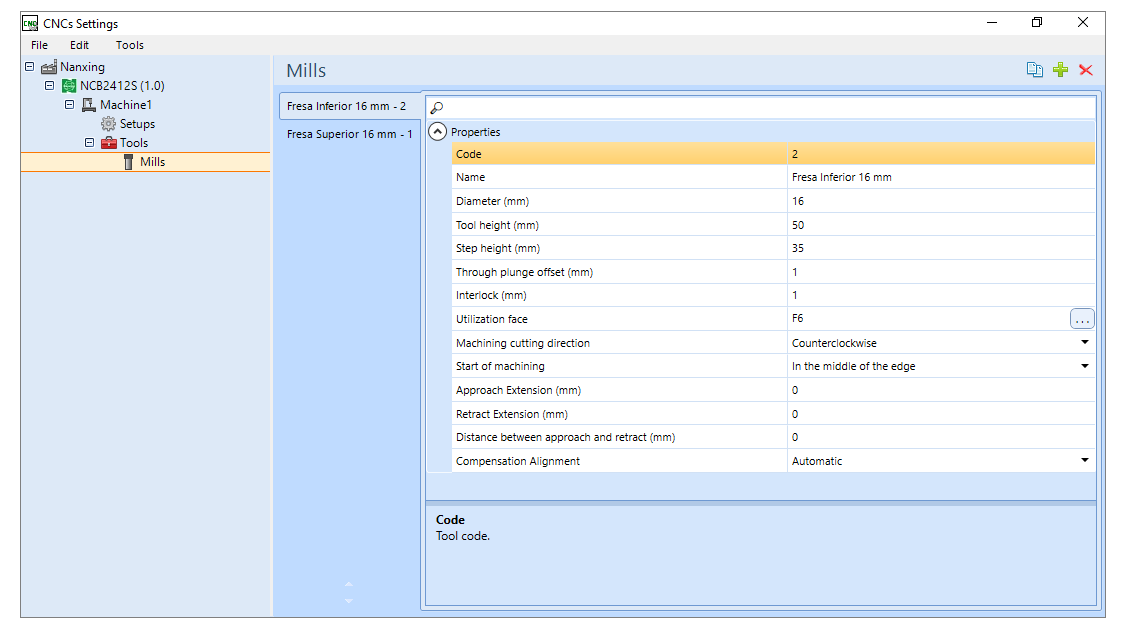Edit the Diameter value 16
Screen dimensions: 1121x626
pos(941,201)
